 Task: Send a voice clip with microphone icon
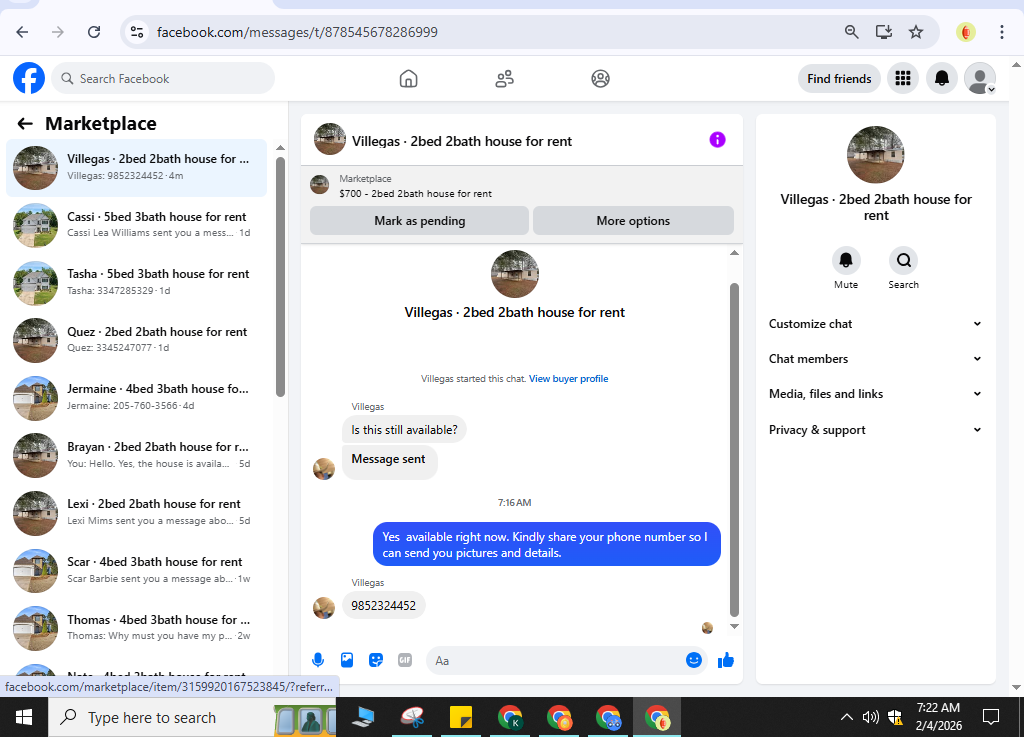(318, 660)
